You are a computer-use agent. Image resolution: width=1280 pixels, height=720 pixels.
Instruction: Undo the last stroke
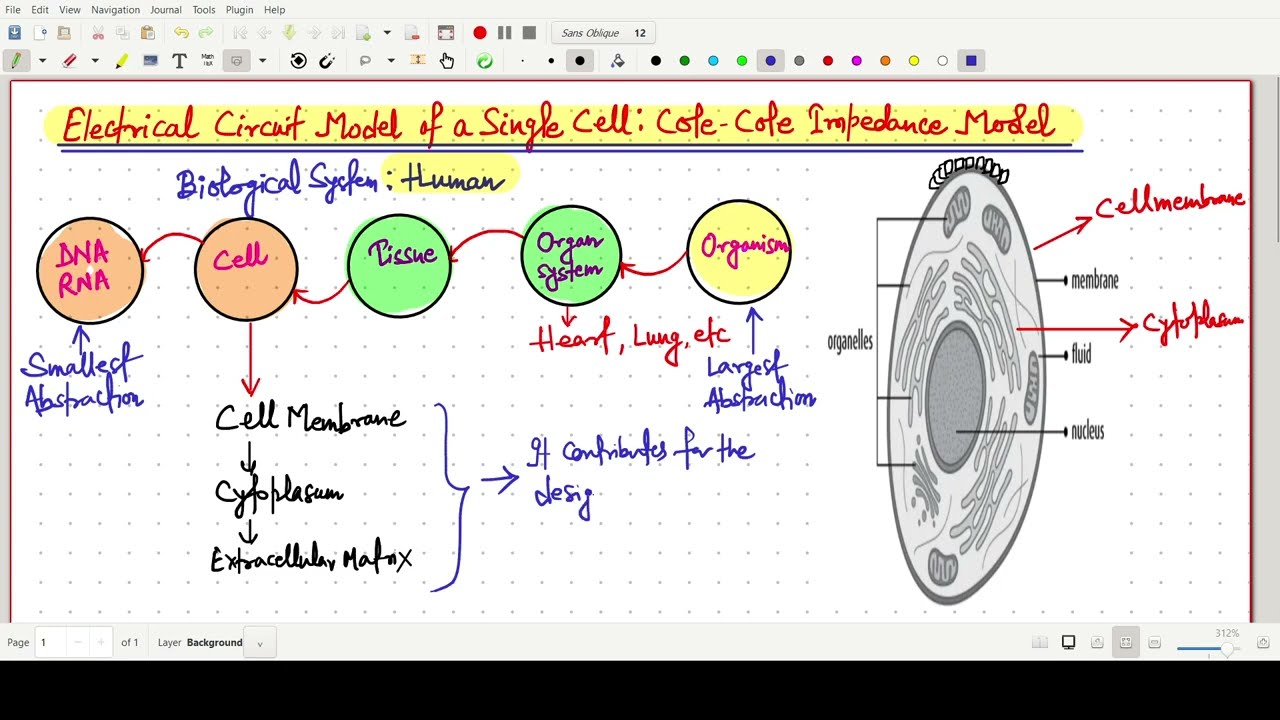coord(181,33)
